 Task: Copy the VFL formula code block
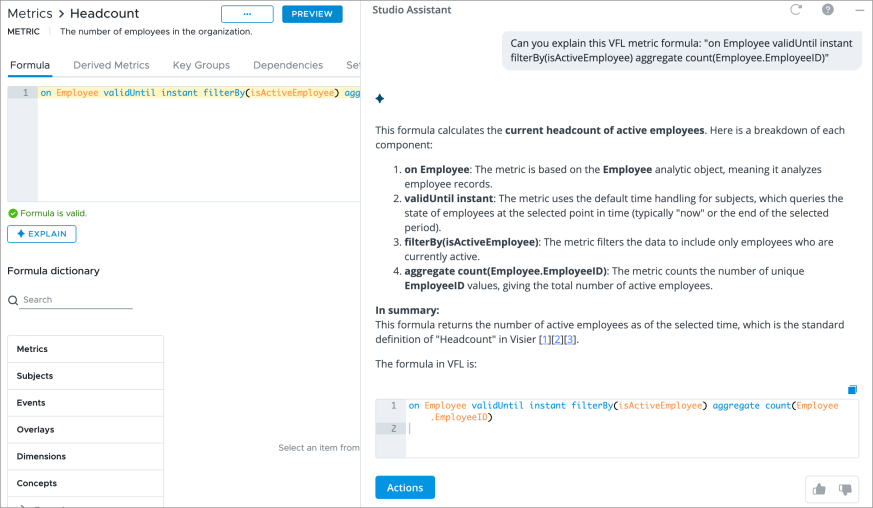852,389
